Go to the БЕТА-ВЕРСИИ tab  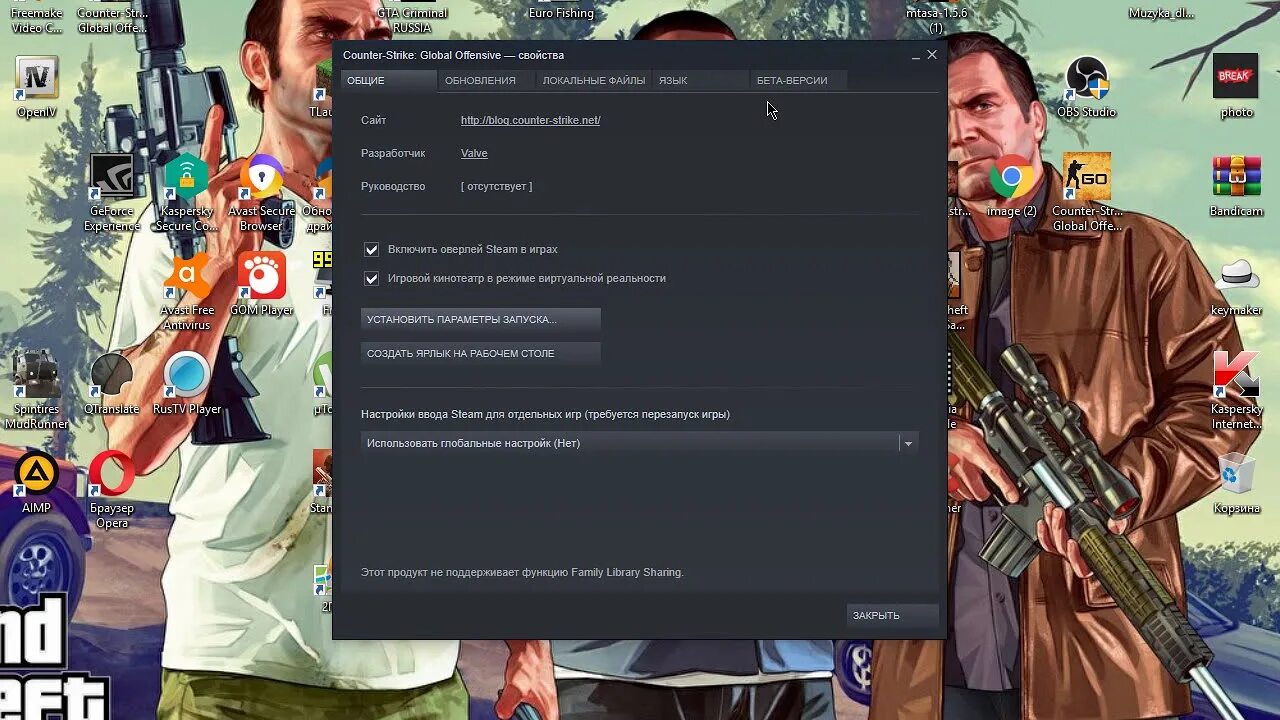(798, 80)
